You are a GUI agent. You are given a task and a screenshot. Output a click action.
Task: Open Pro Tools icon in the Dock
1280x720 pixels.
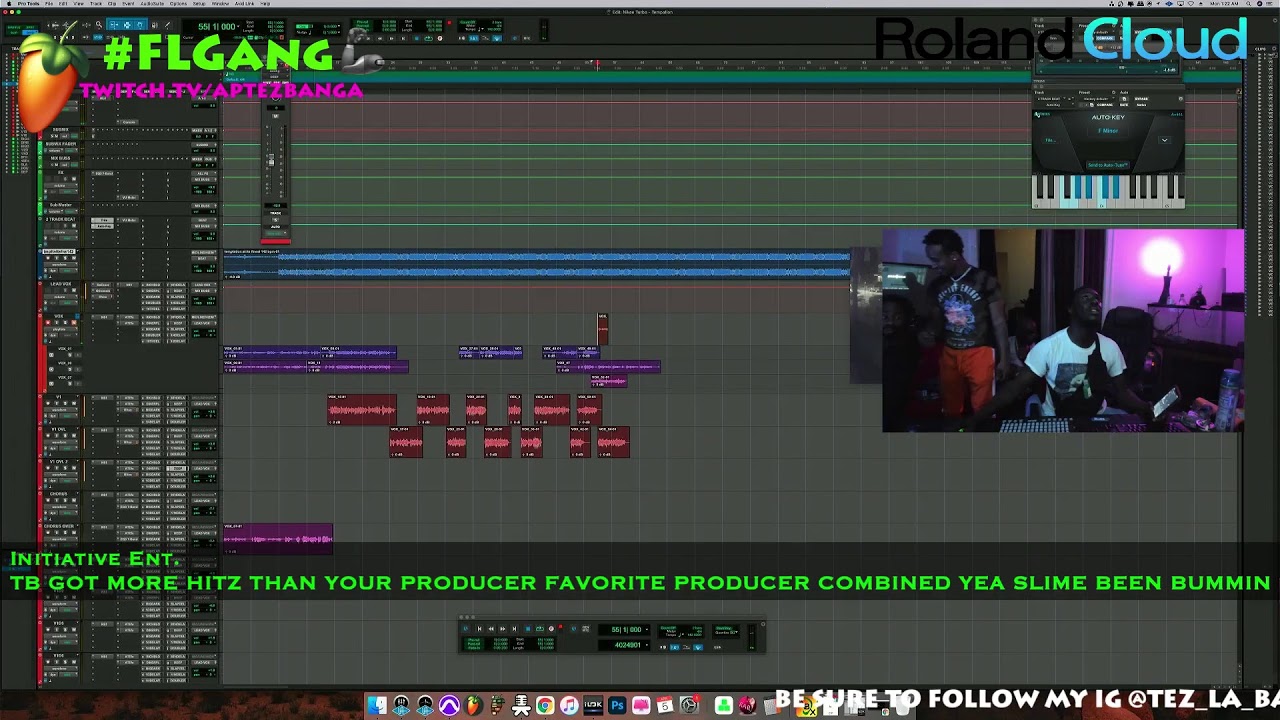tap(449, 706)
